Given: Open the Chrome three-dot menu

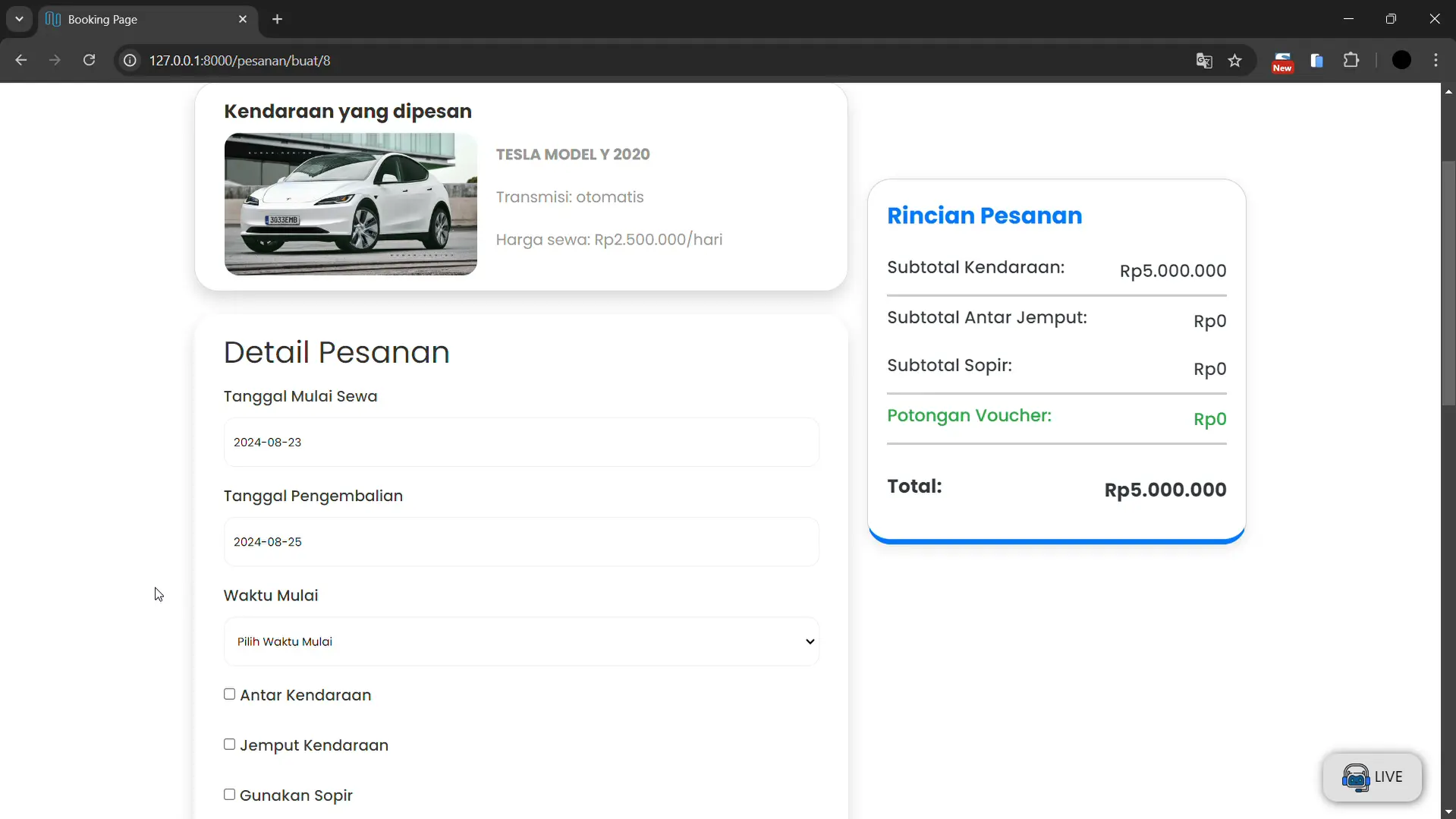Looking at the screenshot, I should (x=1436, y=61).
